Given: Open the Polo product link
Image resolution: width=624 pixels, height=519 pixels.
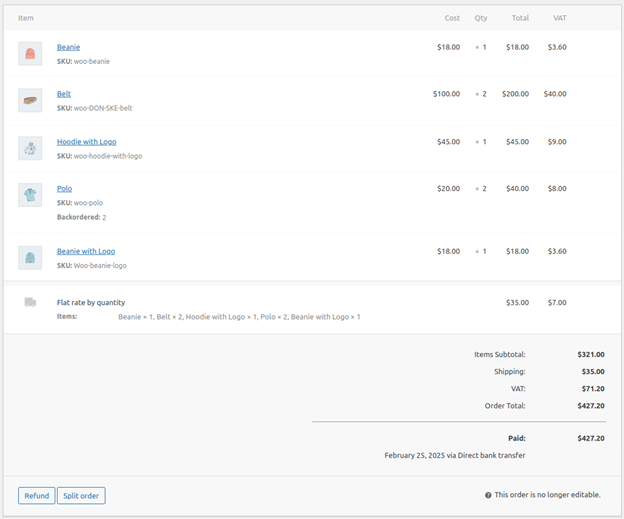Looking at the screenshot, I should 64,189.
